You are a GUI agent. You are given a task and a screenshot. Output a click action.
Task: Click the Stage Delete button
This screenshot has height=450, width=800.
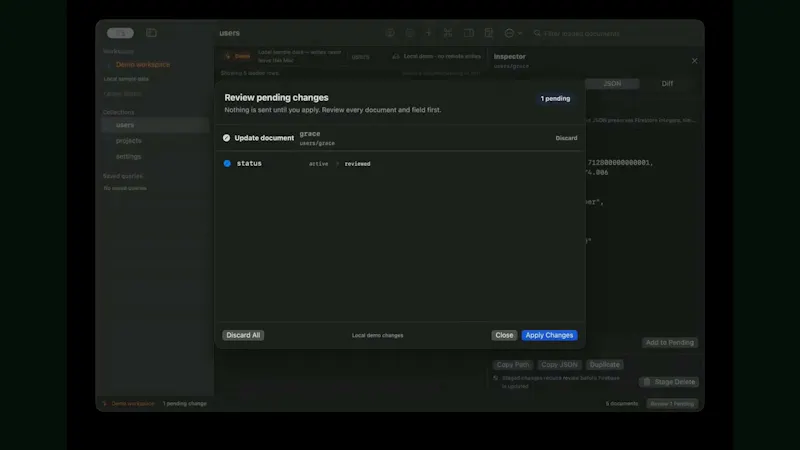(669, 382)
